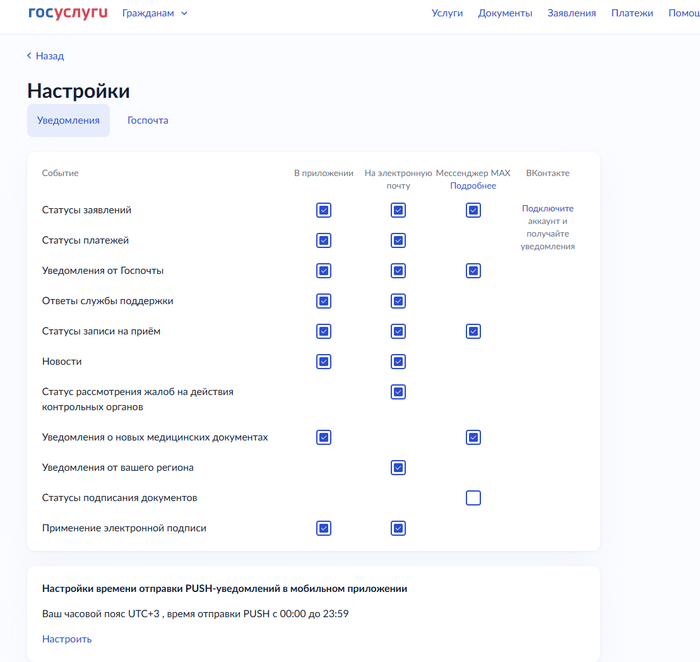Open the Услуги menu item
700x662 pixels.
point(447,13)
